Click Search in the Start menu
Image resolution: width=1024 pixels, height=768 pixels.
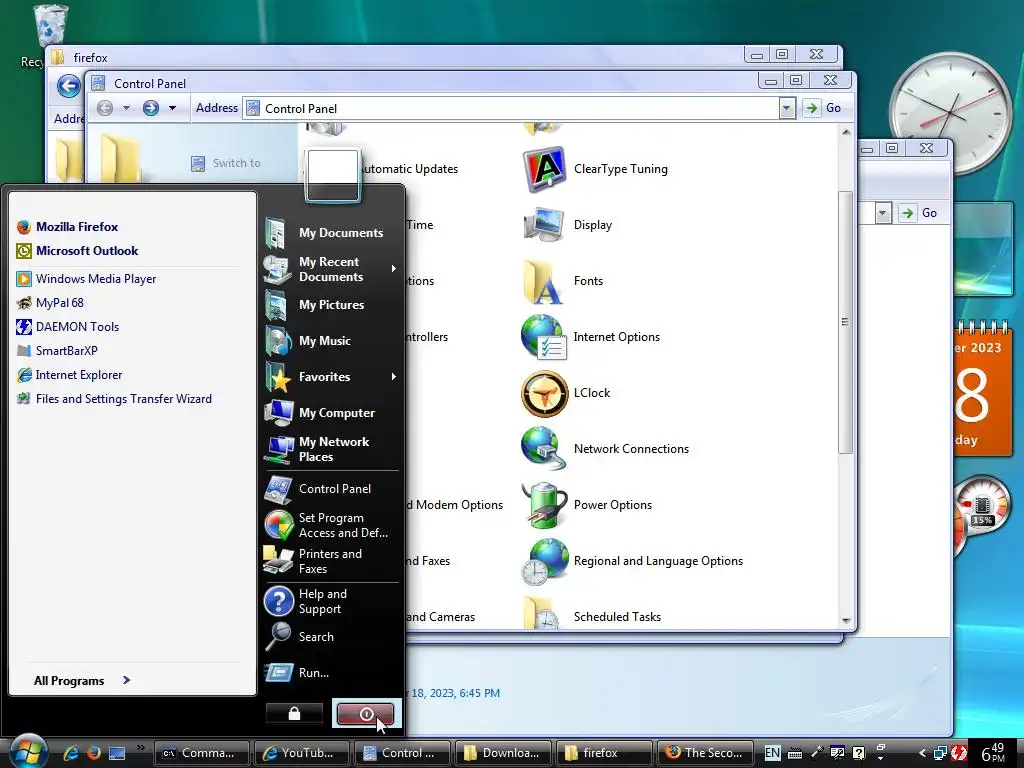tap(330, 637)
